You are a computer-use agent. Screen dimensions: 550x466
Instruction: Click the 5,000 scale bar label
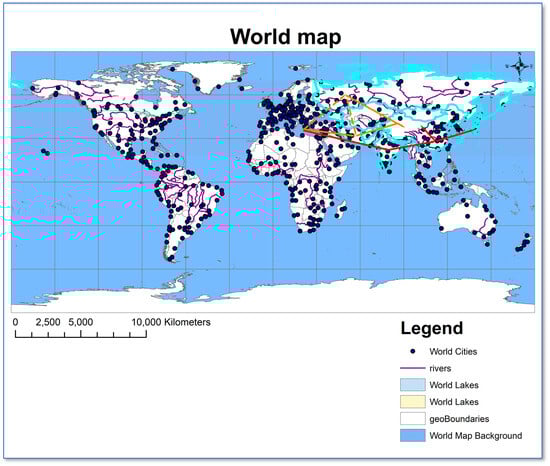tap(81, 322)
